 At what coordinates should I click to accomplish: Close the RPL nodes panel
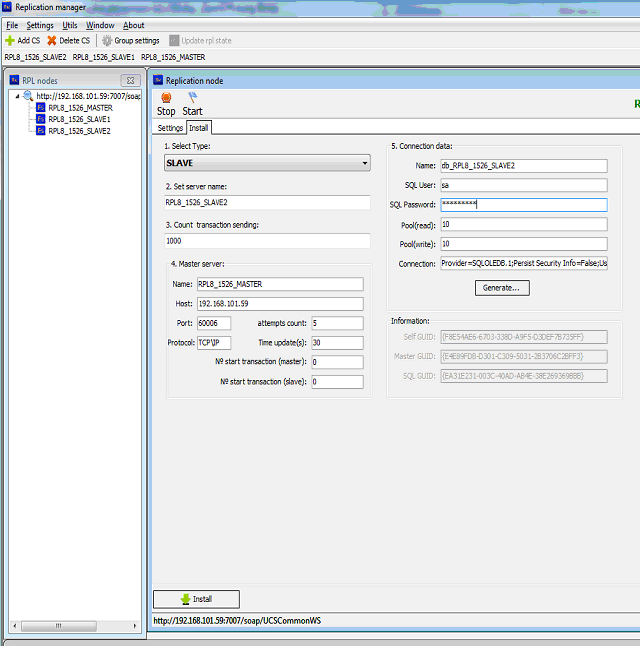click(x=129, y=81)
